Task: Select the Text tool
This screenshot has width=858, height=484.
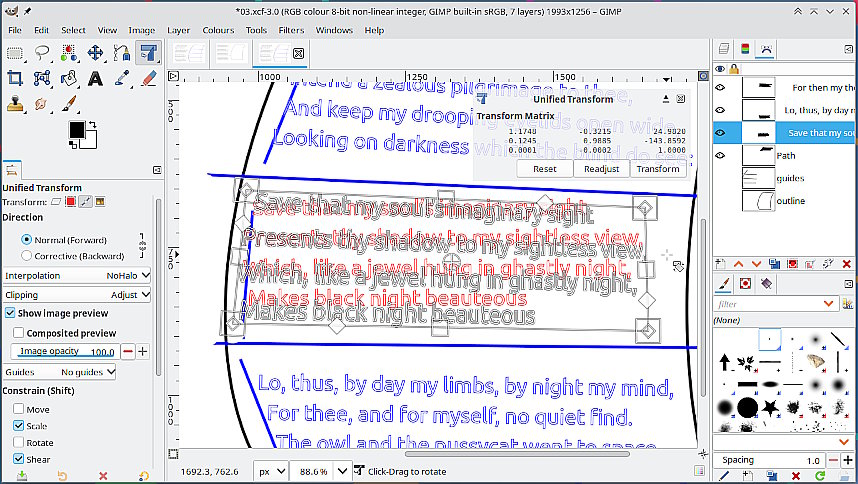Action: (x=95, y=79)
